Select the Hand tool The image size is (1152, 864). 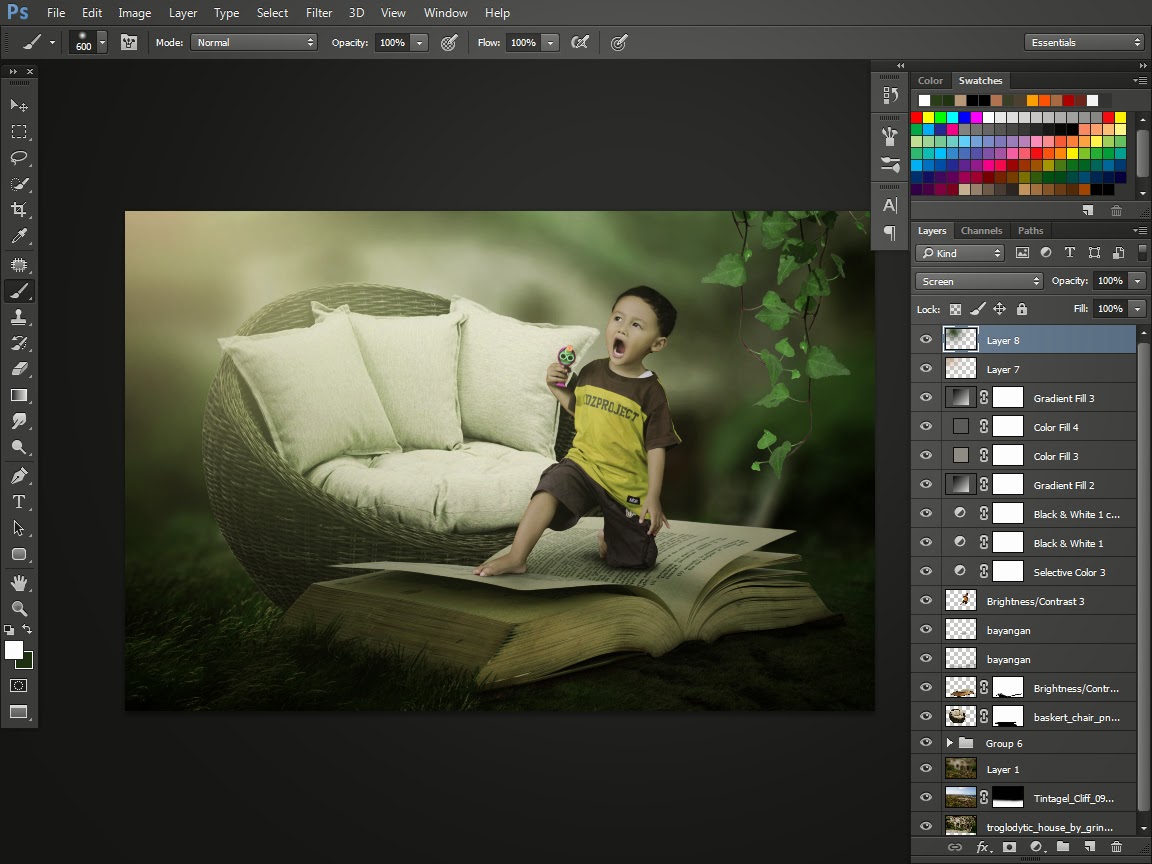[18, 582]
